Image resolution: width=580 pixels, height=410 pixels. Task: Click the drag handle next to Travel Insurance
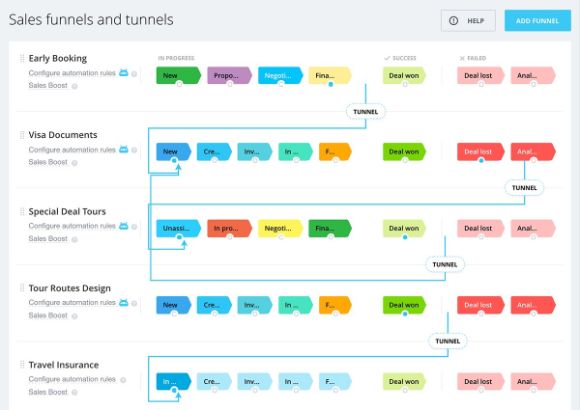[22, 364]
